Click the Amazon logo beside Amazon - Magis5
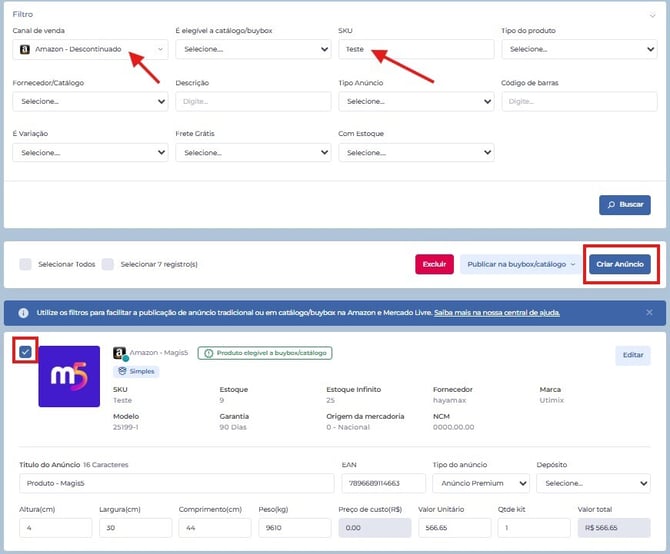Screen dimensions: 670x554 coord(119,353)
